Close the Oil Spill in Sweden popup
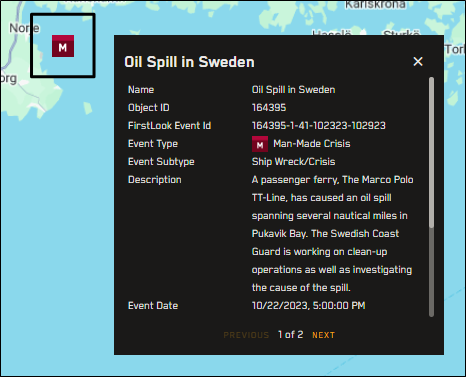Screen dimensions: 466x377 coord(418,61)
